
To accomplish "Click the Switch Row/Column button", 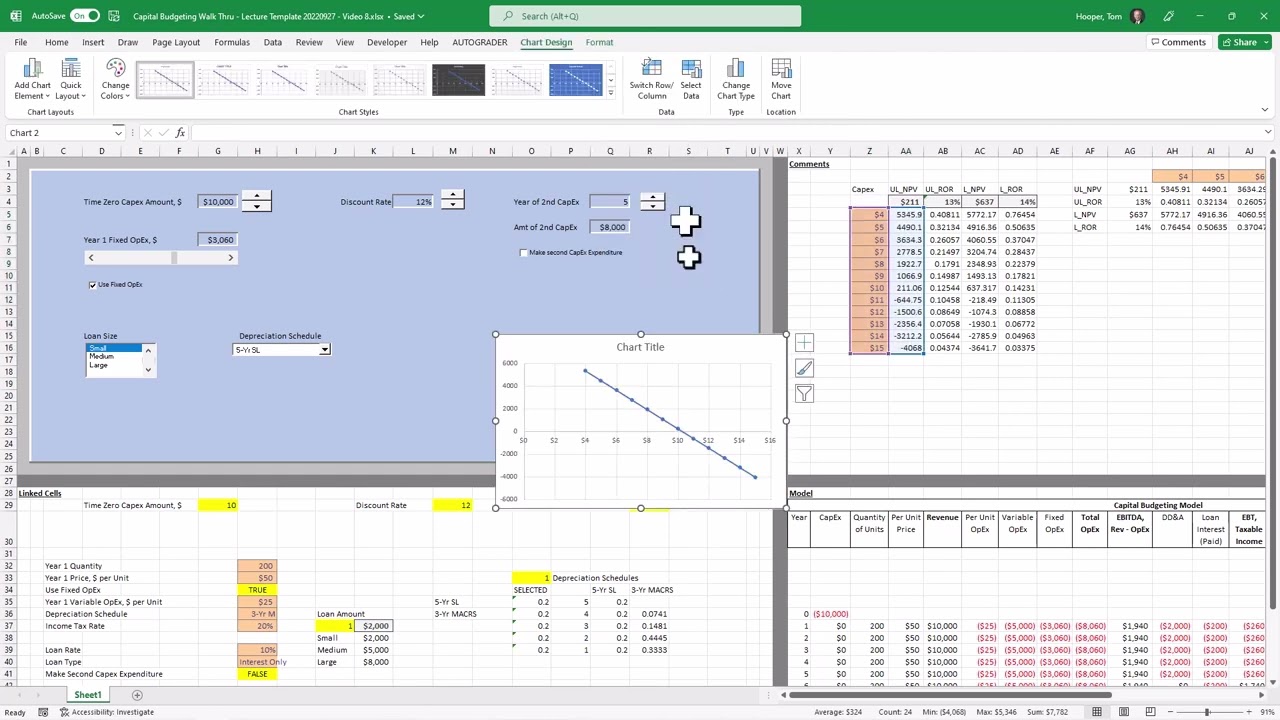I will click(651, 78).
